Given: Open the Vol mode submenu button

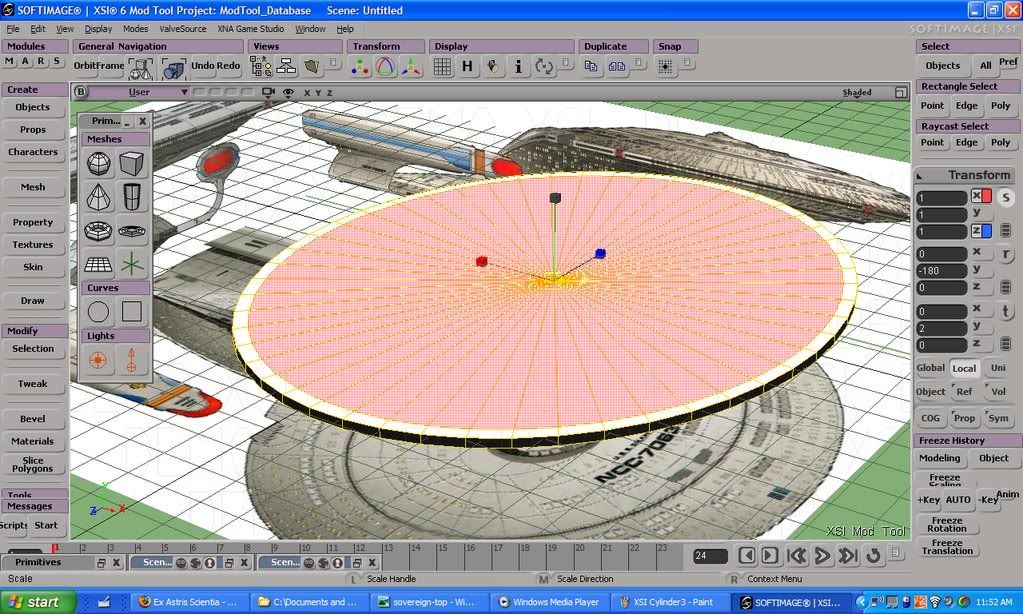Looking at the screenshot, I should point(998,391).
